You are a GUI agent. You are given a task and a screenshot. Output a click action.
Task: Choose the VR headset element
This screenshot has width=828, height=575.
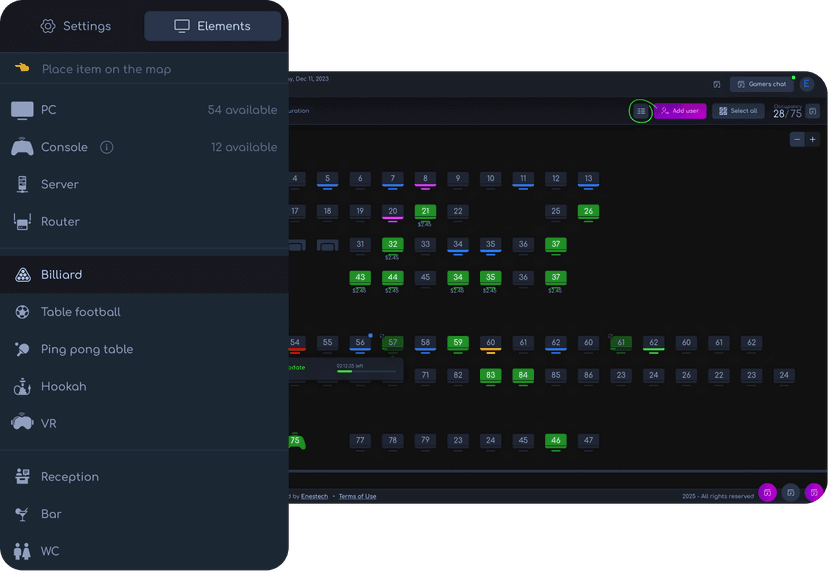[x=144, y=423]
